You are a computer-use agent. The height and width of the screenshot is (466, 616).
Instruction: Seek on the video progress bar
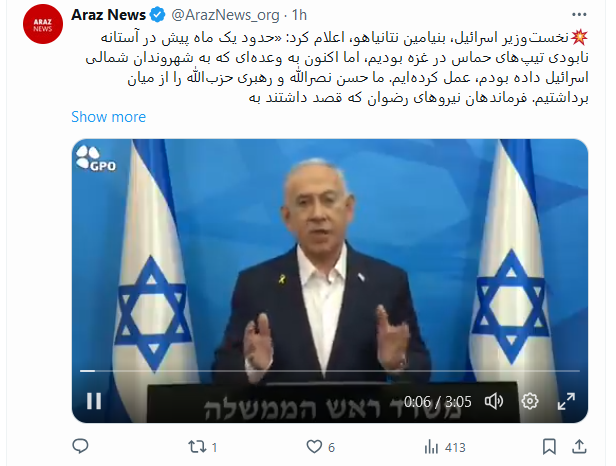coord(330,371)
